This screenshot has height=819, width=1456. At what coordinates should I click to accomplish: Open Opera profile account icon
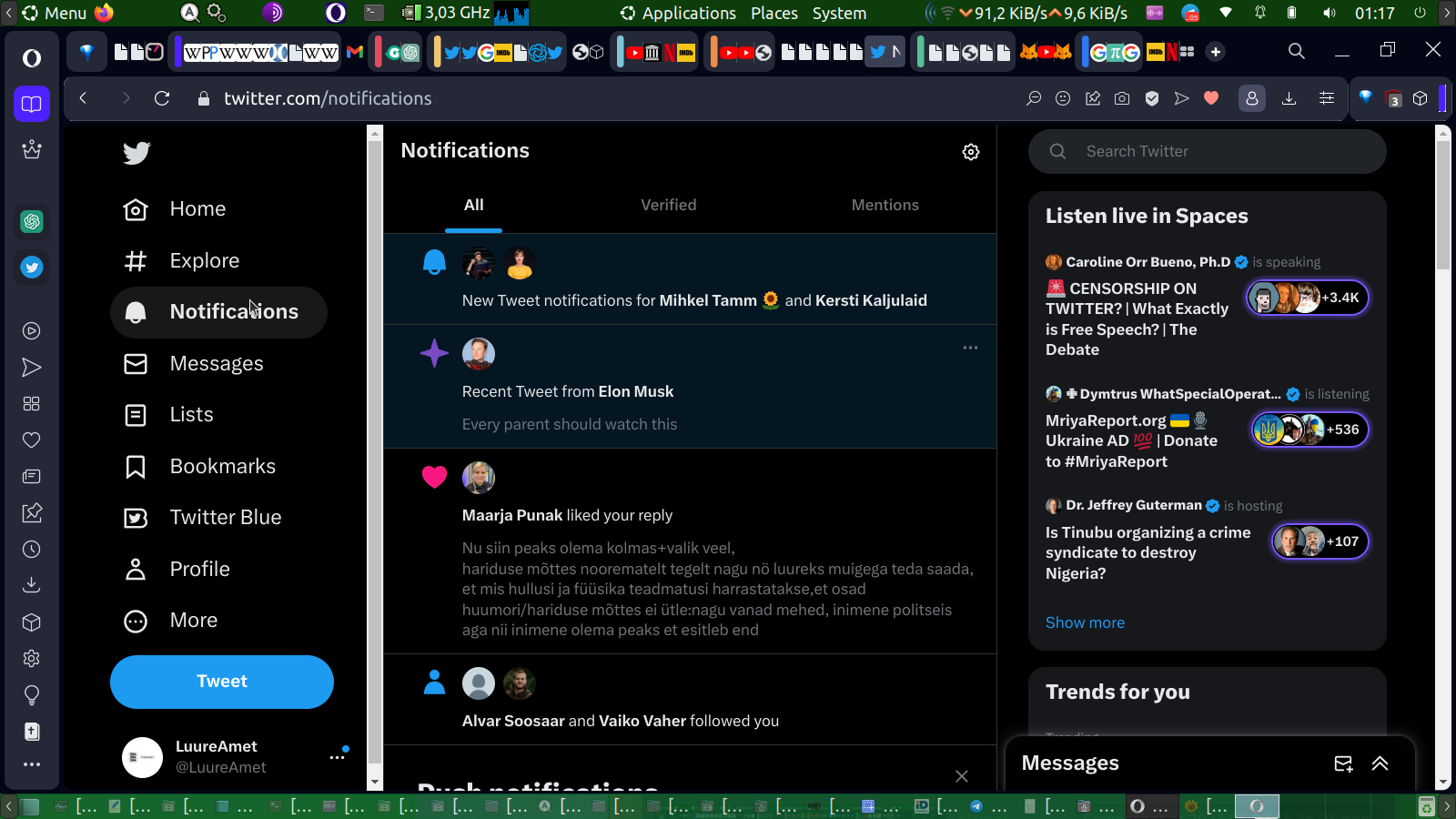[1252, 98]
